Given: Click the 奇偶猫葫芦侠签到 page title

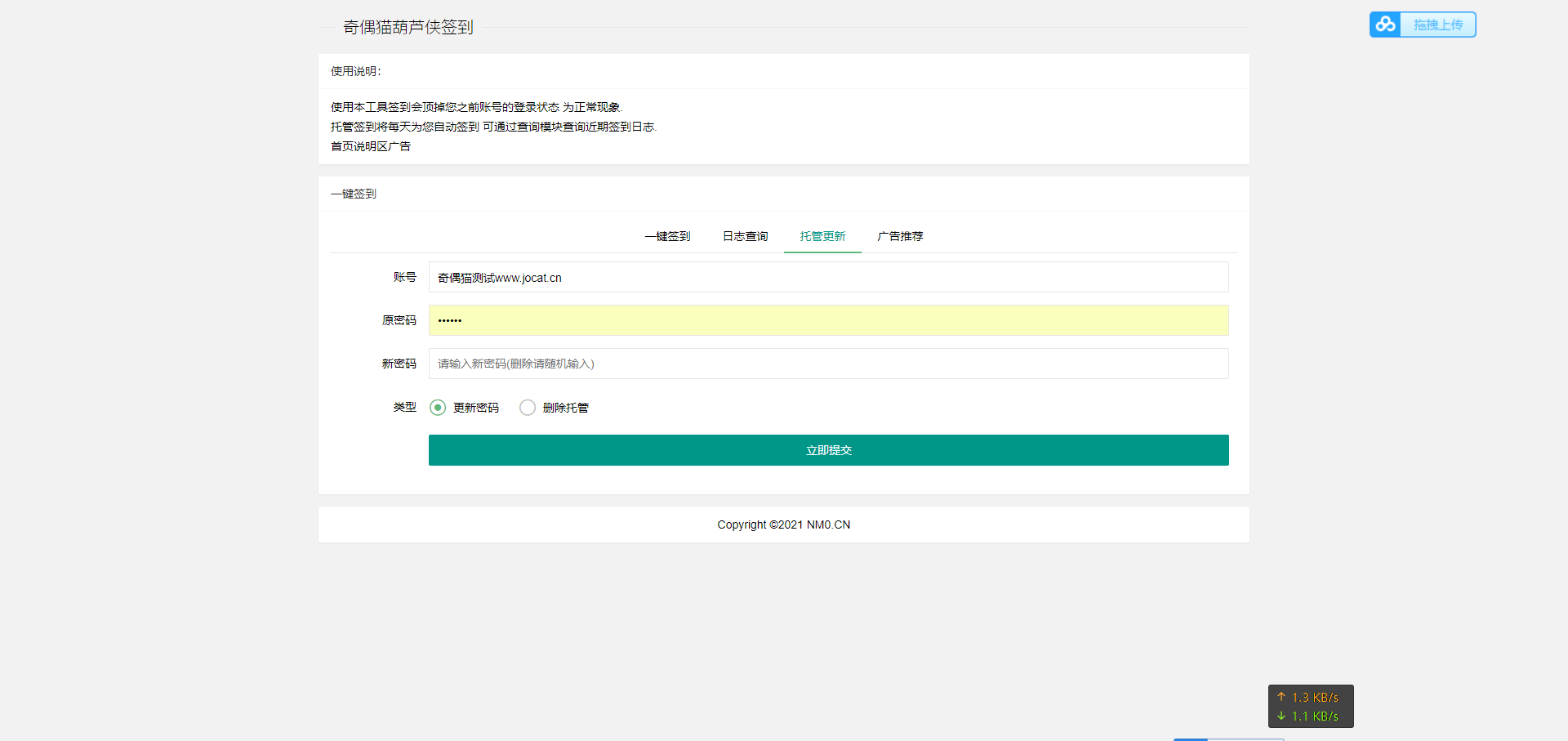Looking at the screenshot, I should (408, 27).
